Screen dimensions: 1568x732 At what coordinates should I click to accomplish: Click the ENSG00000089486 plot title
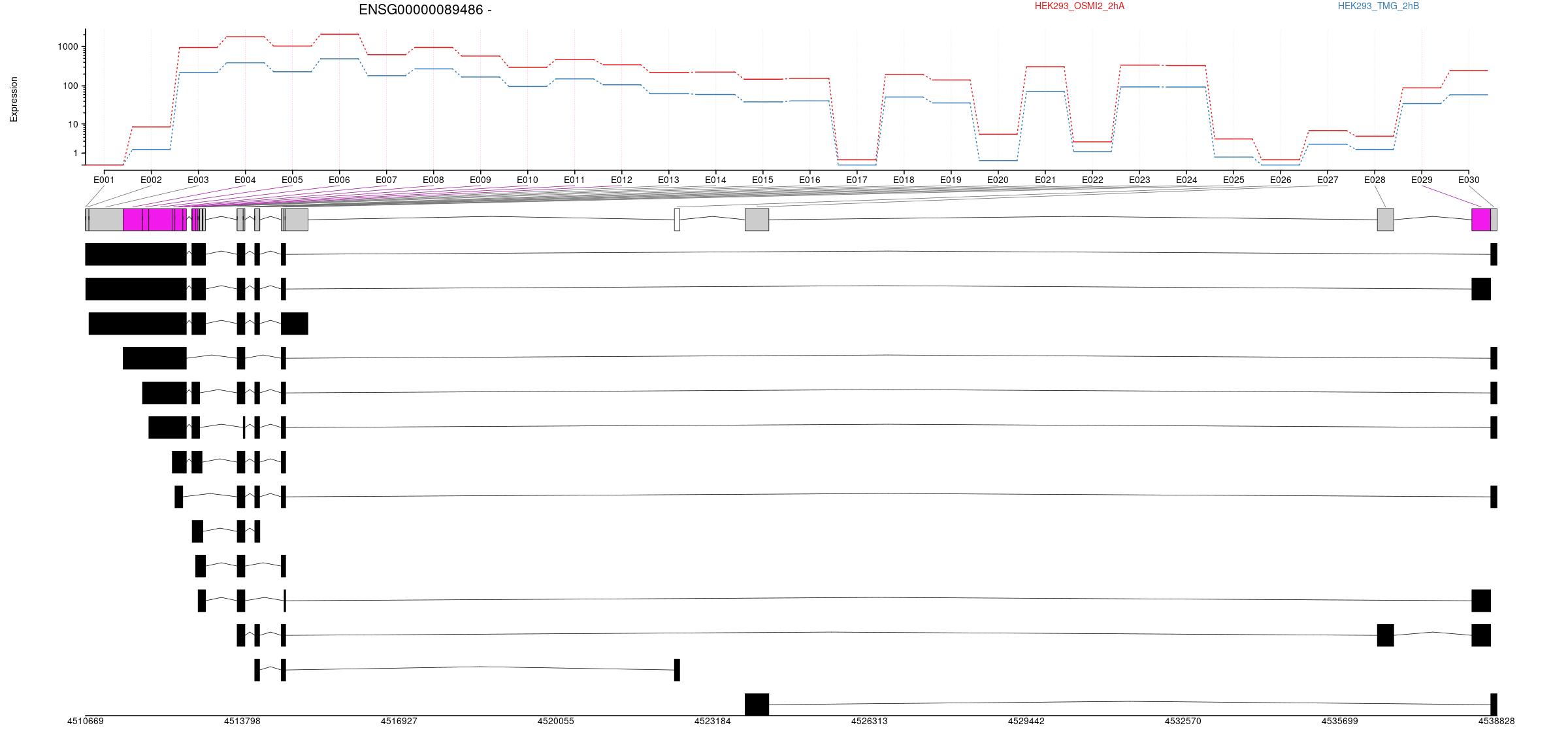(x=425, y=10)
